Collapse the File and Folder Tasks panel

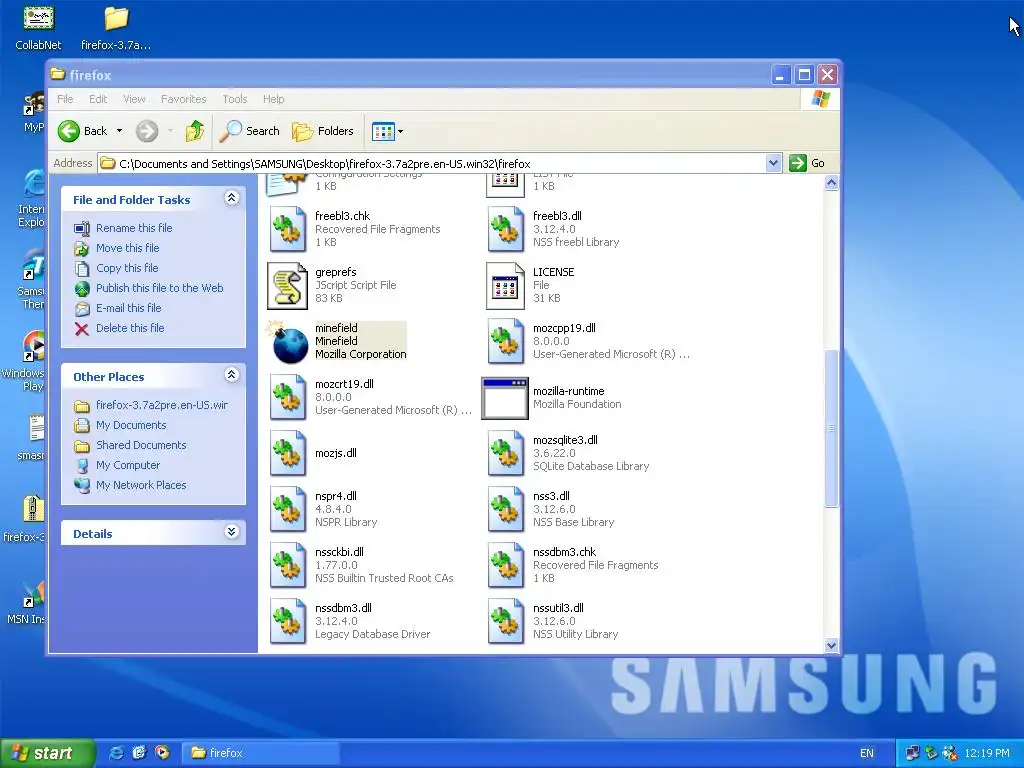click(231, 198)
